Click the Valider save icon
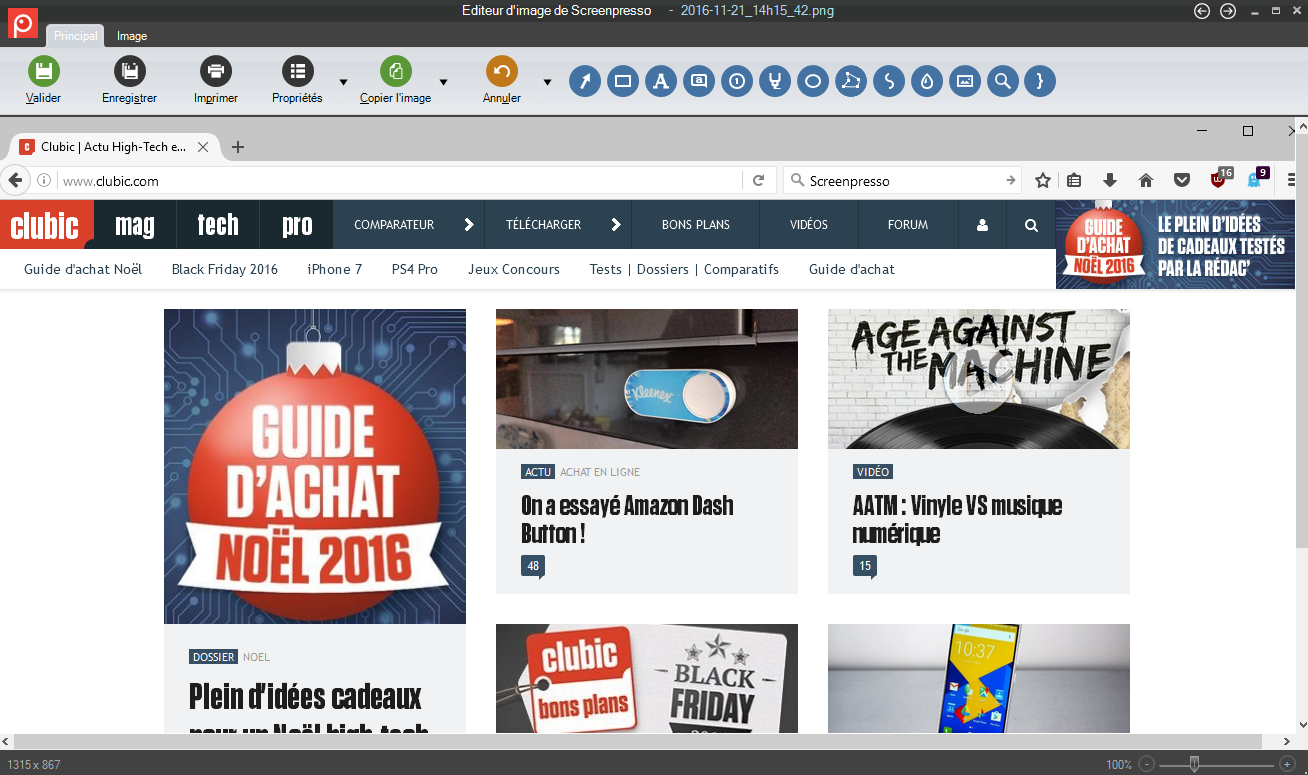The image size is (1308, 775). coord(43,71)
